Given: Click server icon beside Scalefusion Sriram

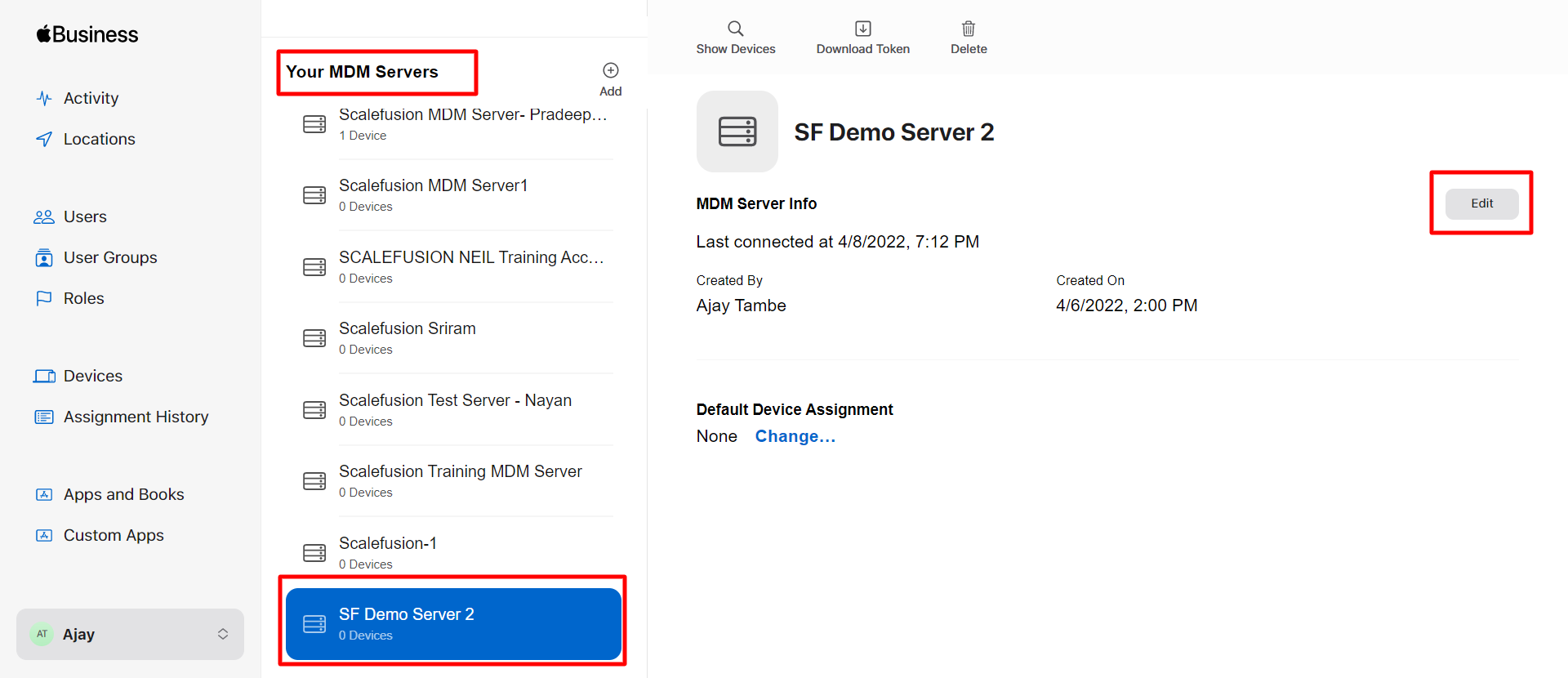Looking at the screenshot, I should [x=314, y=338].
